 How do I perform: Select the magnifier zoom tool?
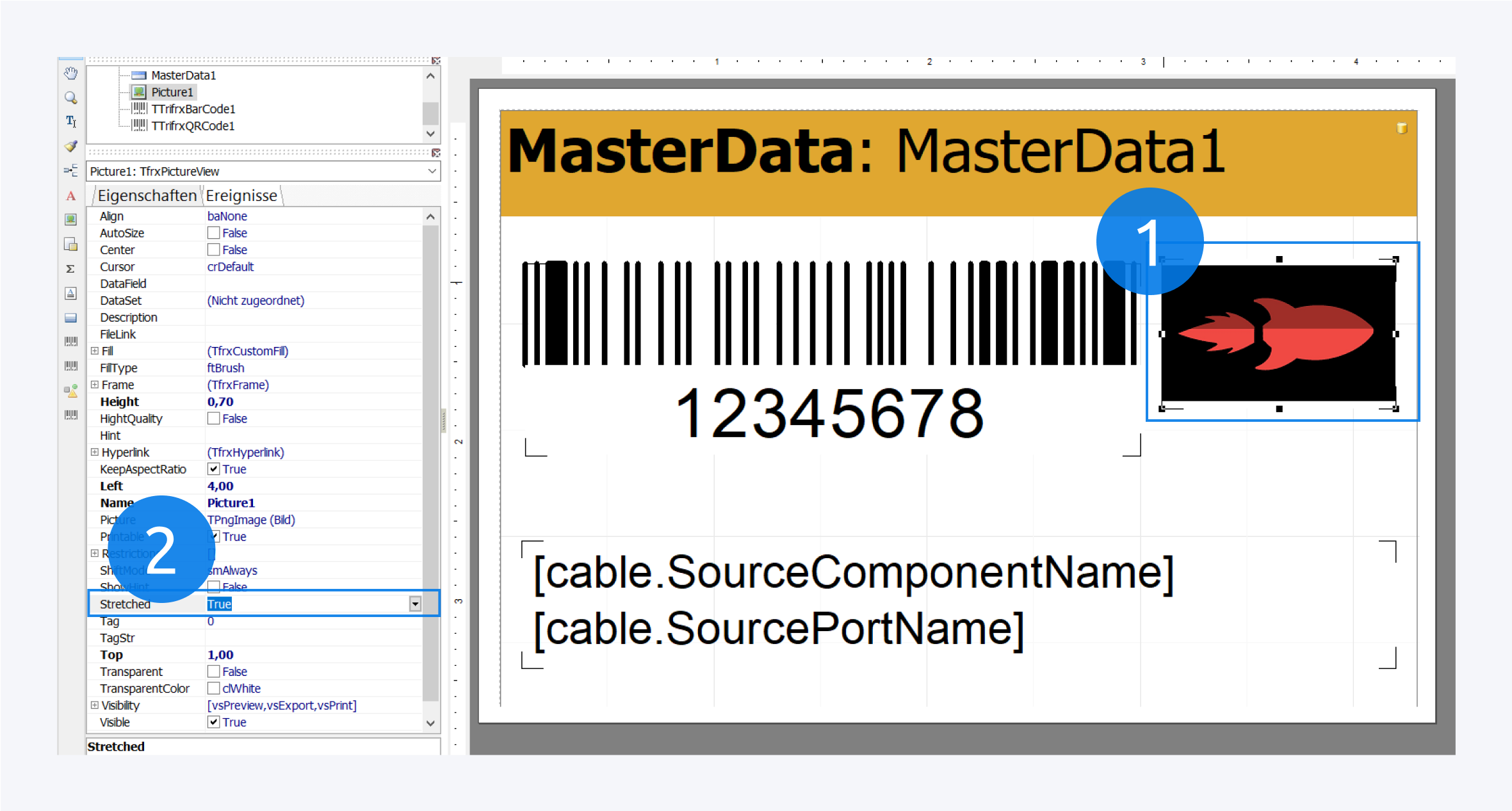pos(71,98)
